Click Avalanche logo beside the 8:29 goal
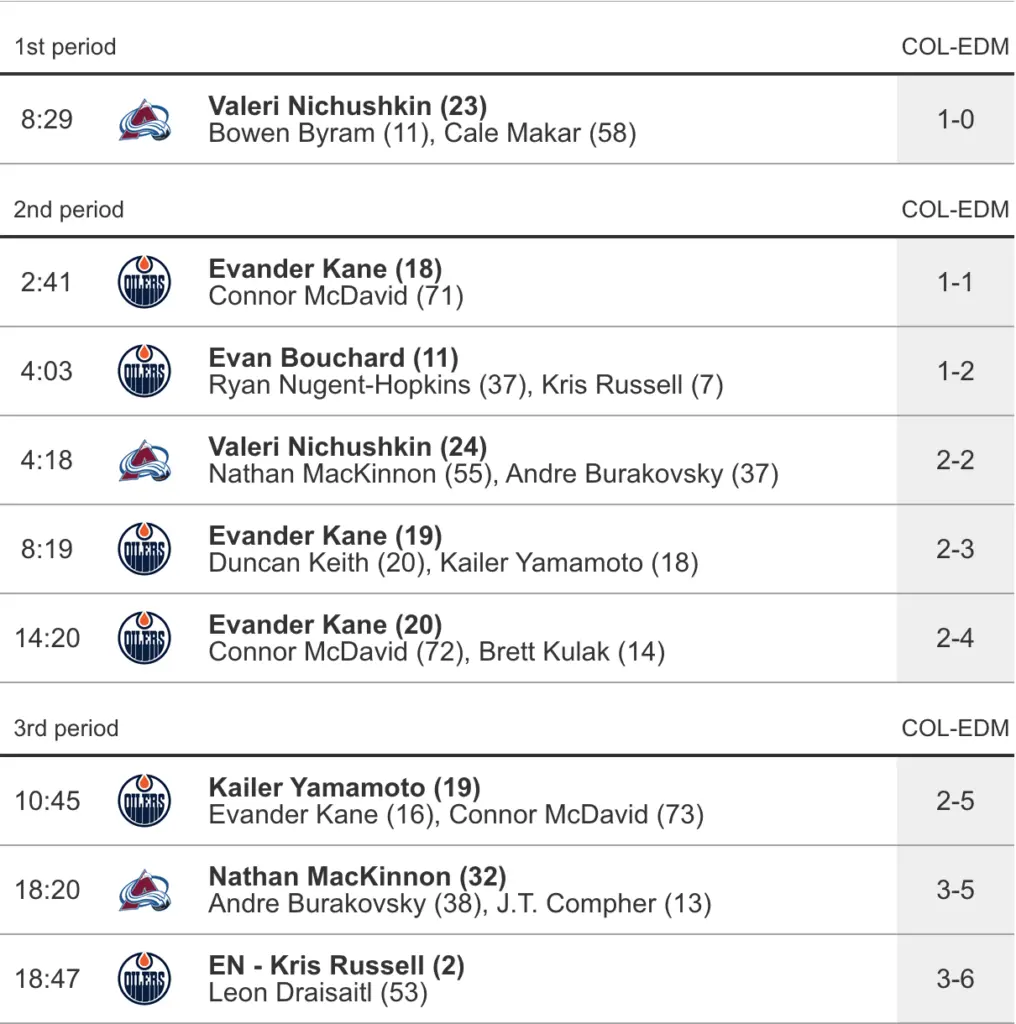Image resolution: width=1016 pixels, height=1024 pixels. click(144, 120)
